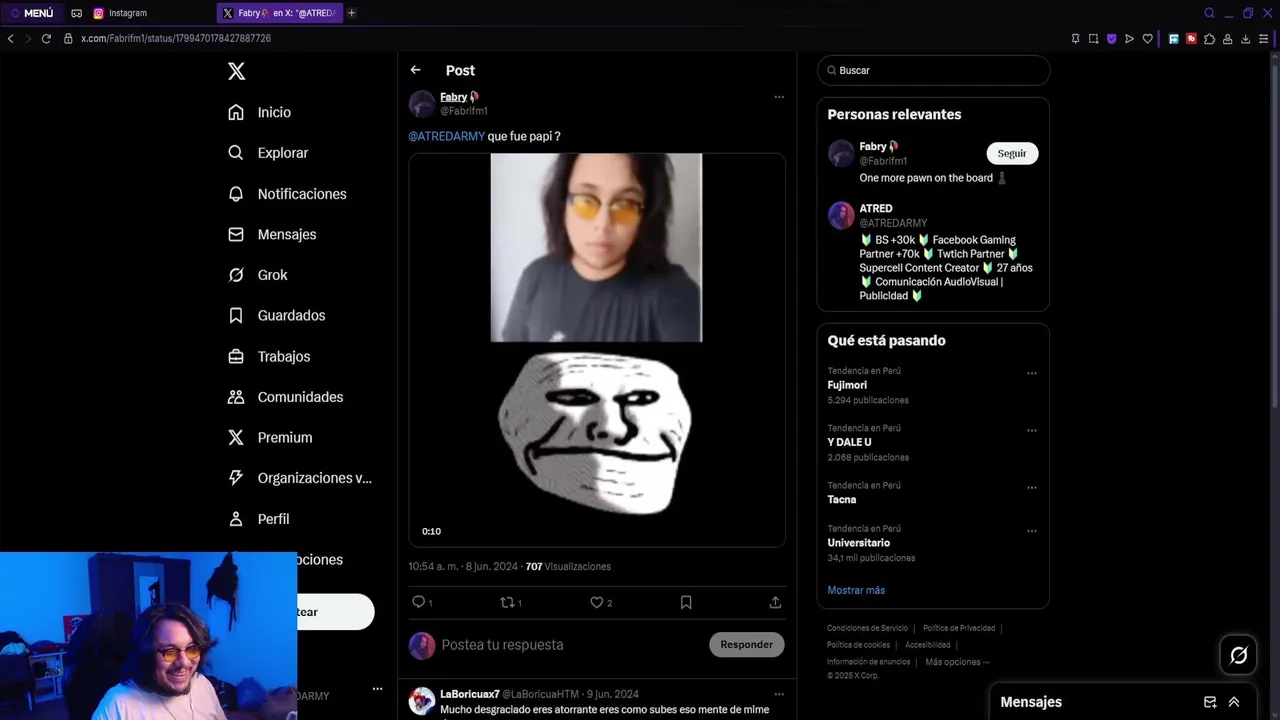Screen dimensions: 1280x720
Task: Open Política de Privacidad link
Action: click(x=959, y=628)
